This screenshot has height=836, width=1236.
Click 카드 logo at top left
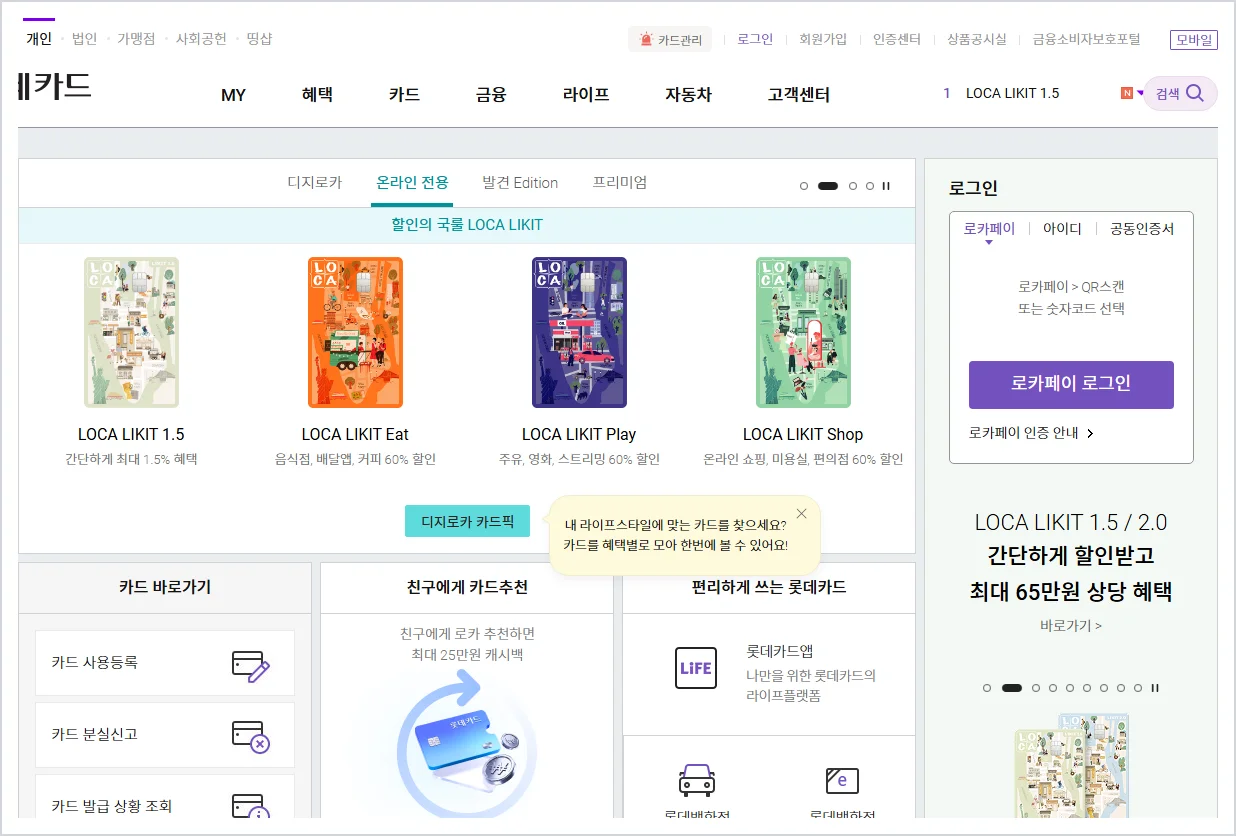click(55, 86)
